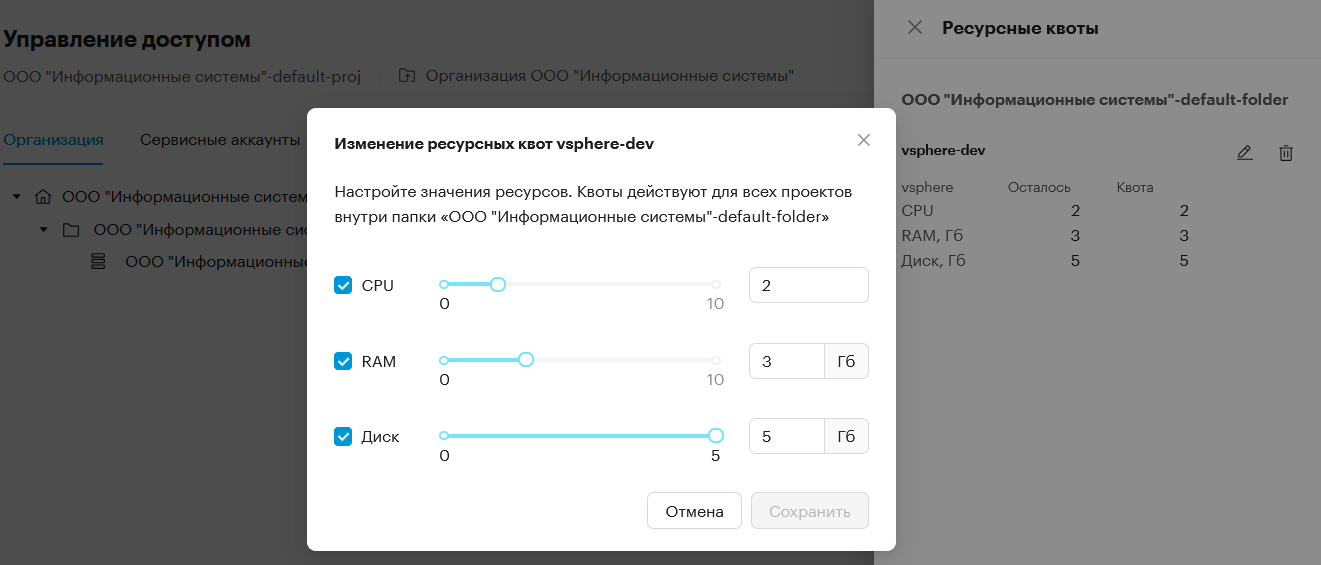Image resolution: width=1321 pixels, height=565 pixels.
Task: Uncheck the Диск checkbox
Action: (x=343, y=436)
